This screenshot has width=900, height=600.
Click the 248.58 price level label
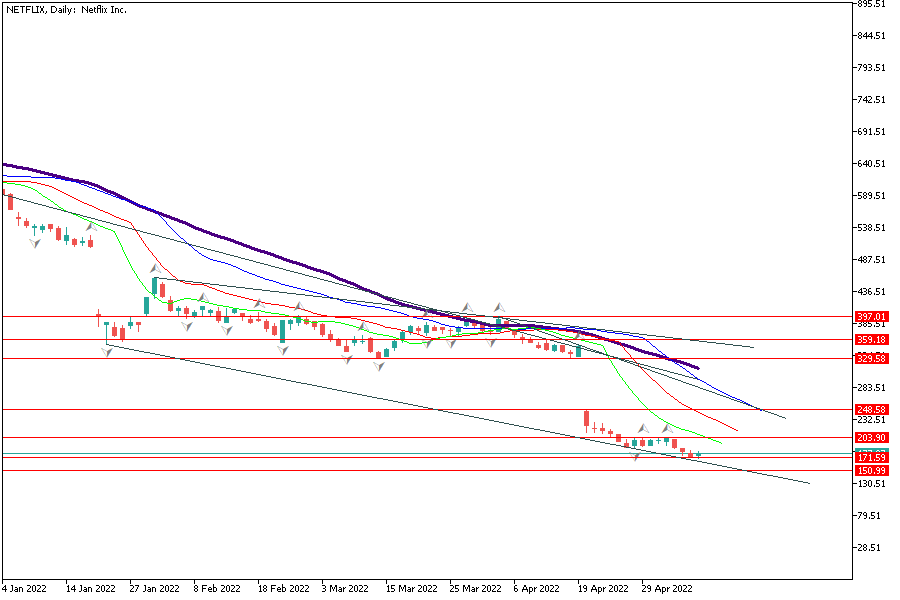[x=872, y=409]
